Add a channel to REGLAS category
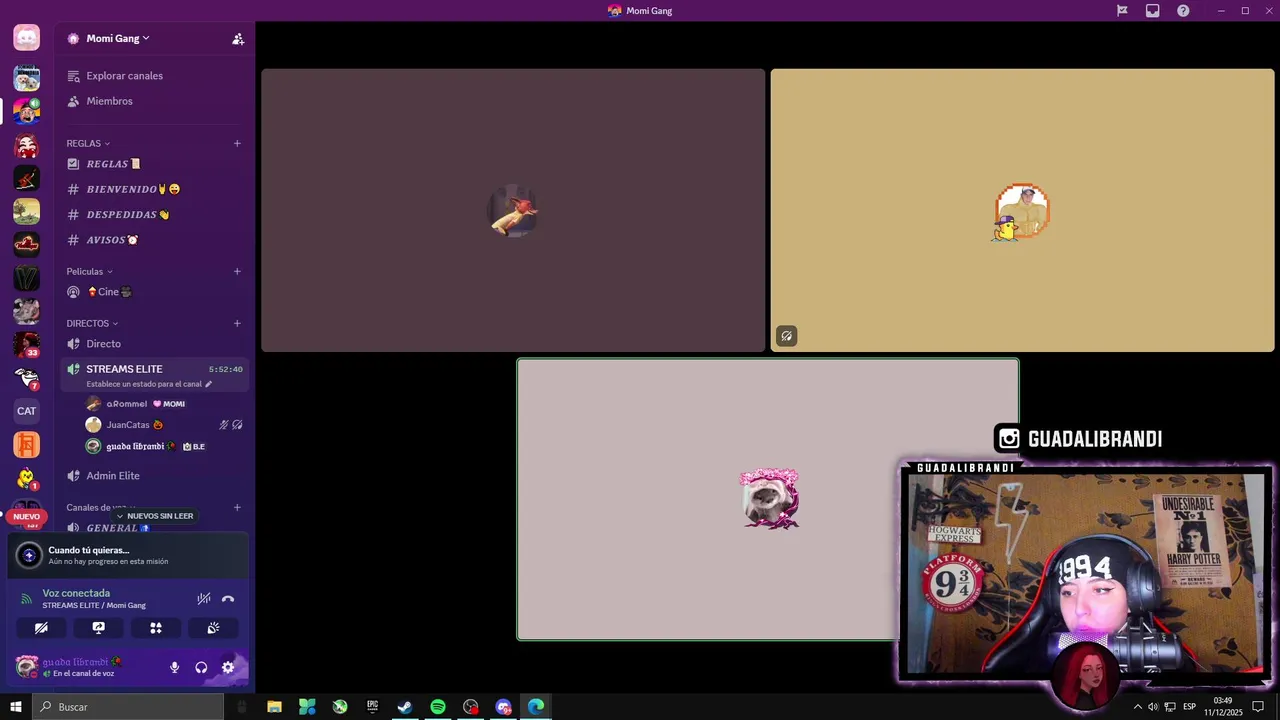Screen dimensions: 1280x720 click(237, 143)
